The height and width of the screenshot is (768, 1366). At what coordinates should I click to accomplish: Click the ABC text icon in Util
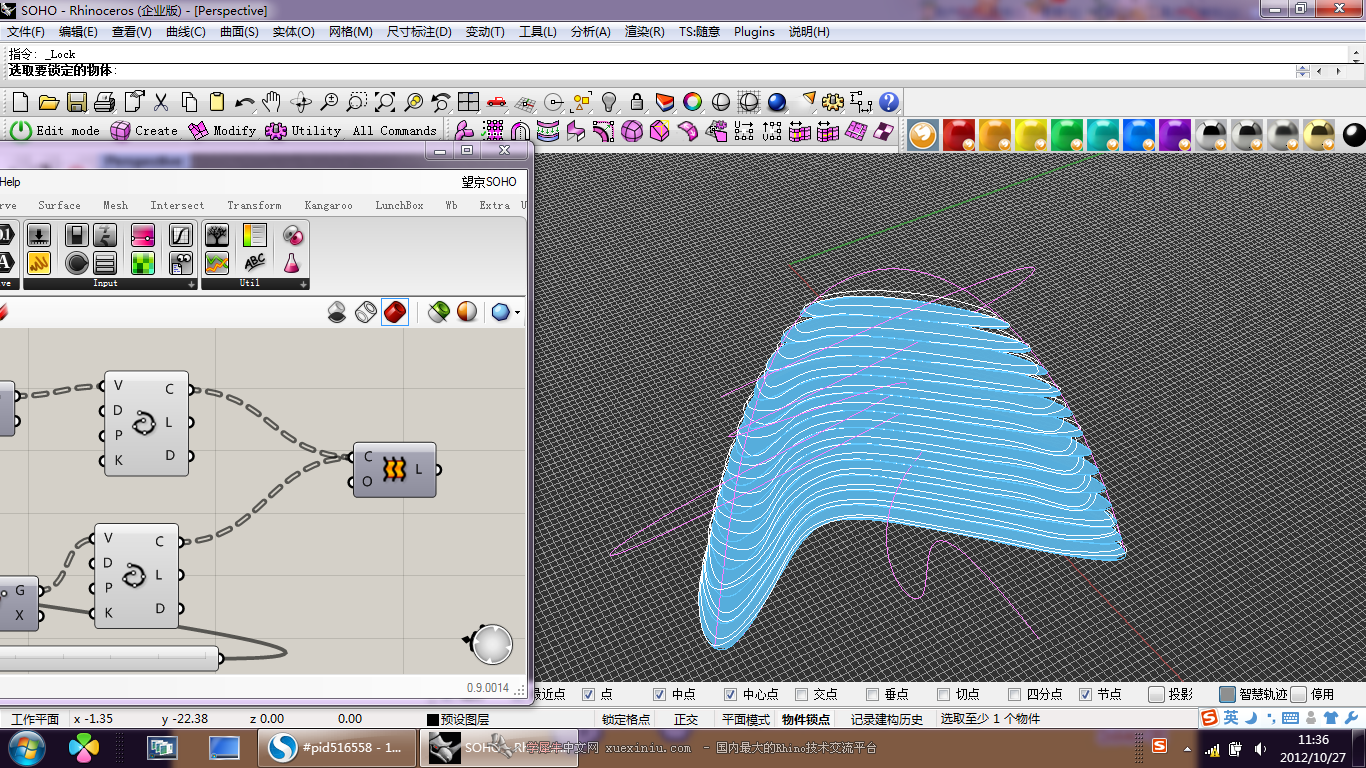255,263
